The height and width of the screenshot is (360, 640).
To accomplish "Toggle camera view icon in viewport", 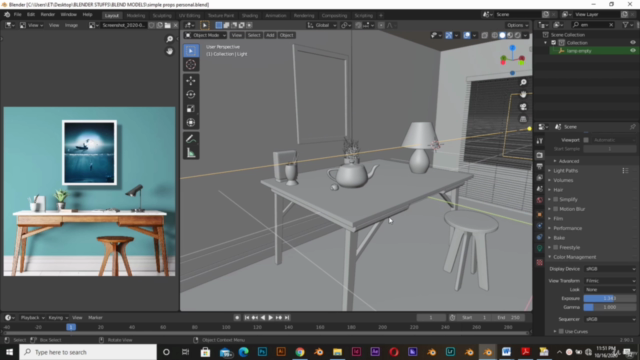I will [x=523, y=107].
